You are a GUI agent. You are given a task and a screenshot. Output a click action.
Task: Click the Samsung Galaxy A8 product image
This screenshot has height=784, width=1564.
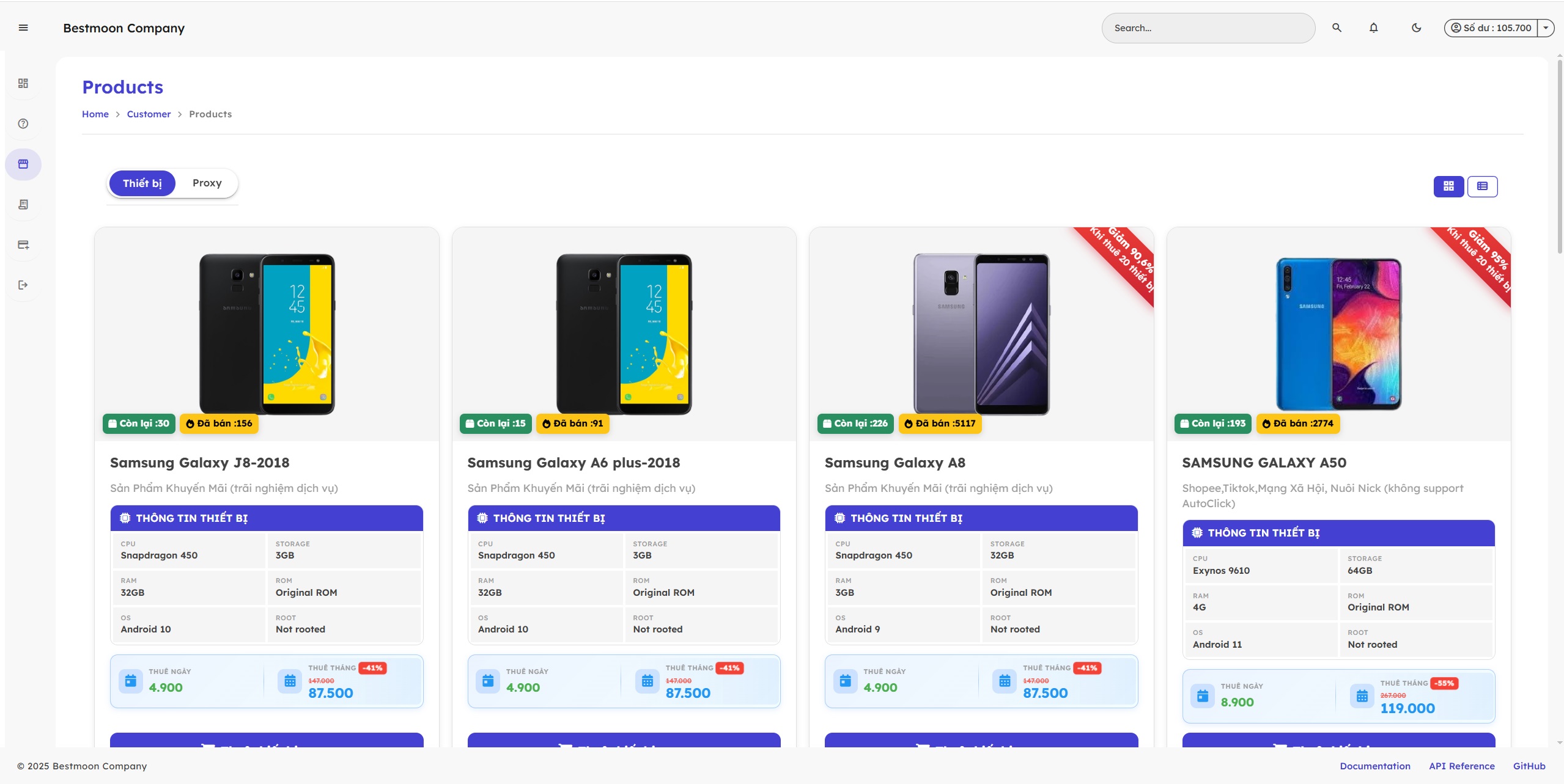[x=981, y=334]
